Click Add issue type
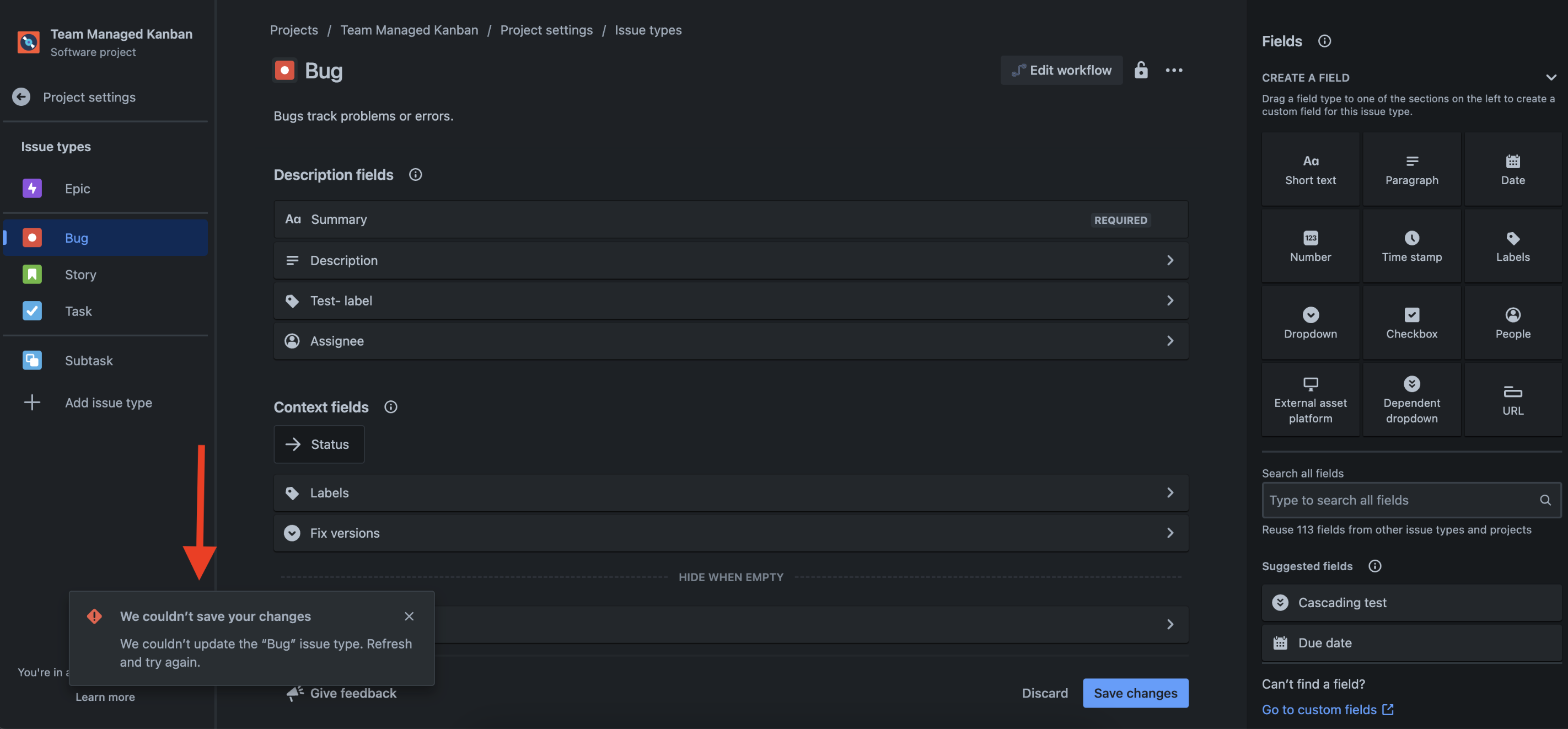The image size is (1568, 729). [x=105, y=403]
